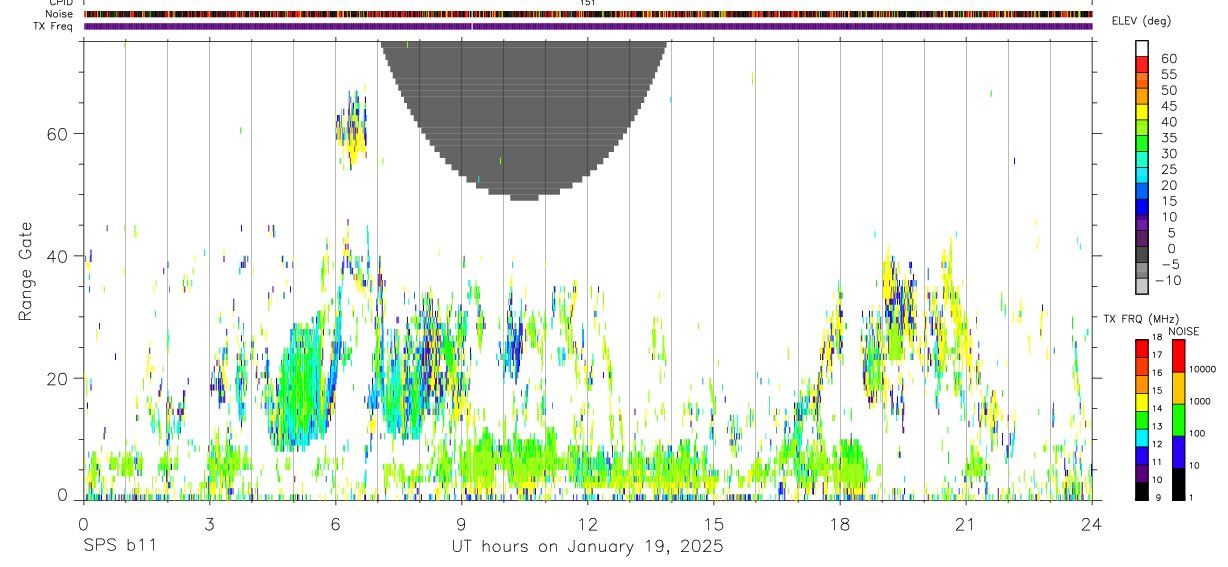Click the ELEV swatch between 35 and 30

(x=1142, y=144)
